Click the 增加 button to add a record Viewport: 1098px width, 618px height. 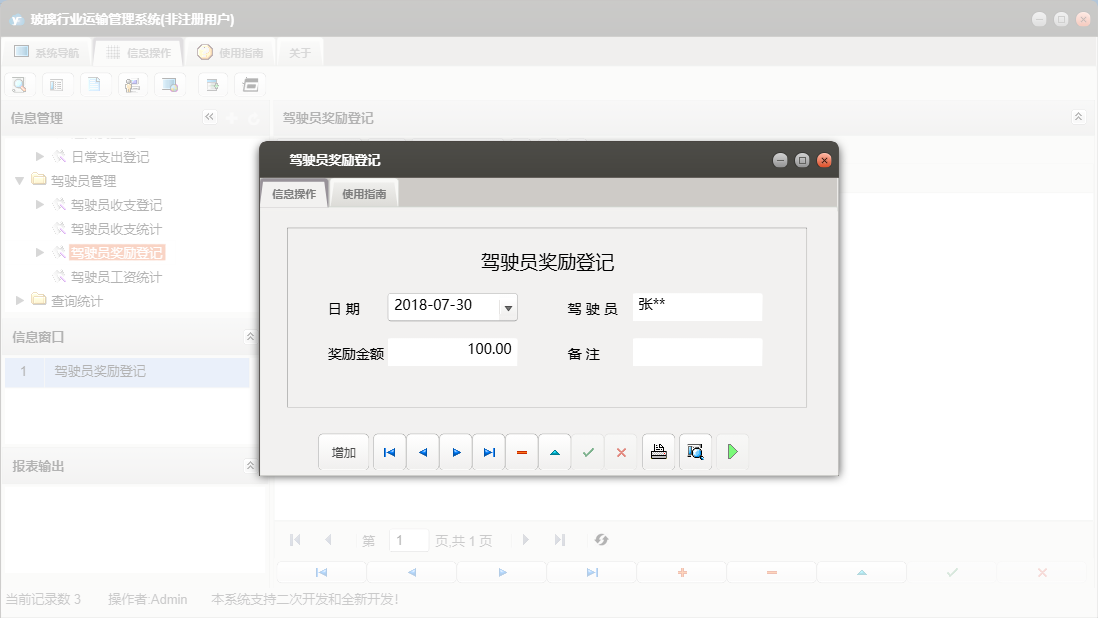(343, 451)
